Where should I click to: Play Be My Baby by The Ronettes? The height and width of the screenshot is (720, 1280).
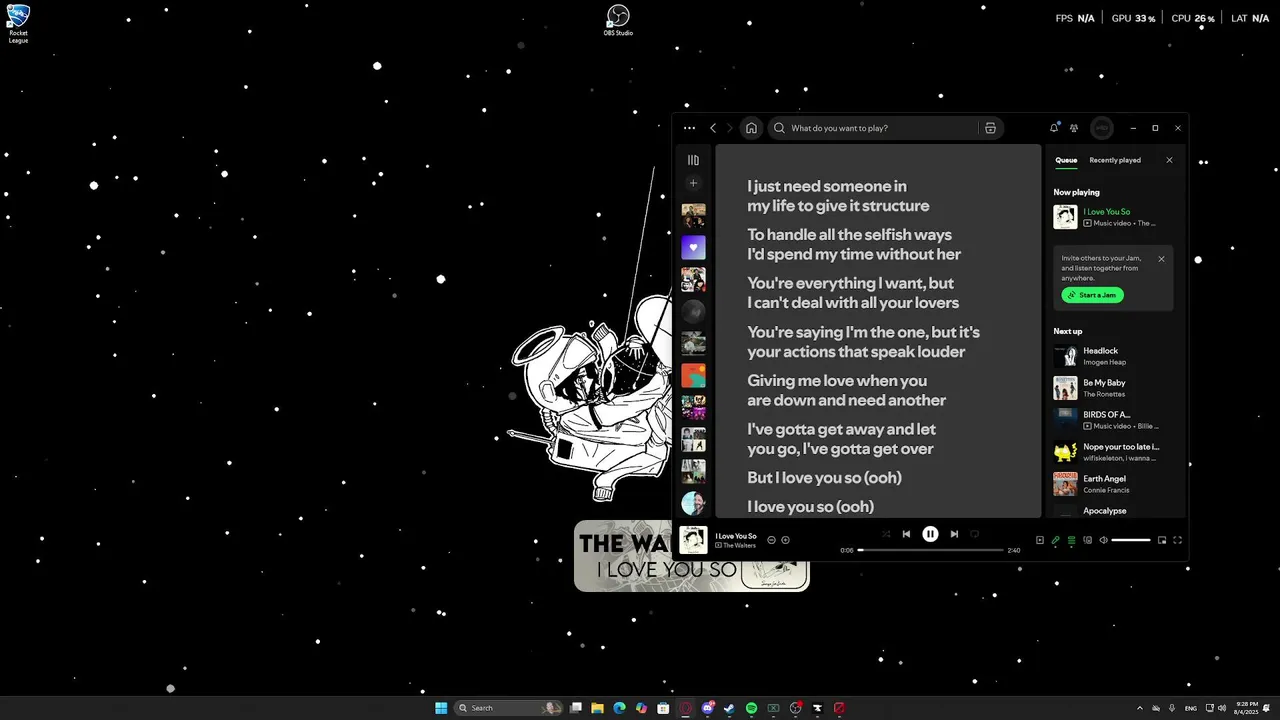point(1113,388)
